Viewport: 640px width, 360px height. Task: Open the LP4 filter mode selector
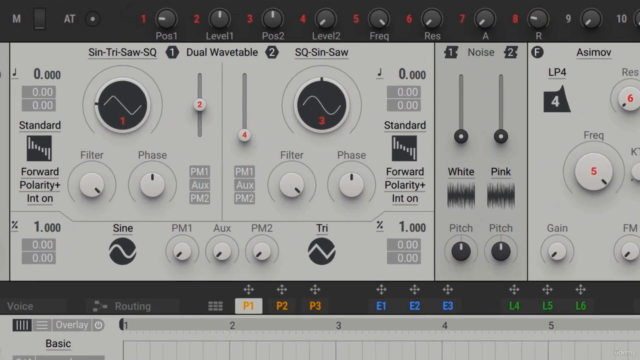coord(557,73)
